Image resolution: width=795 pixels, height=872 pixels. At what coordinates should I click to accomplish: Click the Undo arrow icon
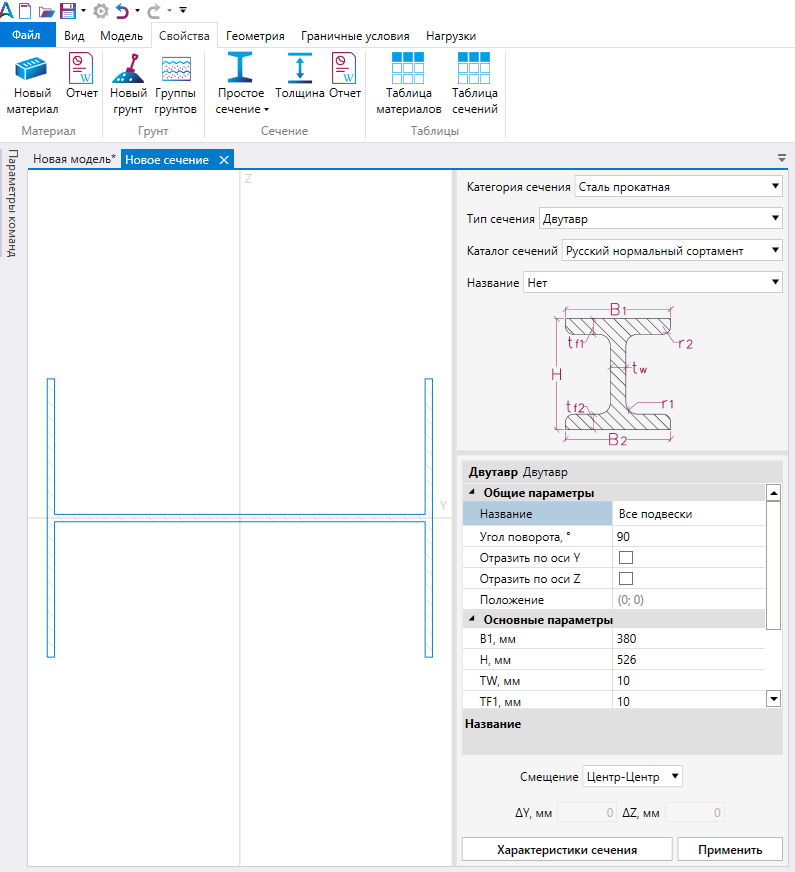click(122, 11)
